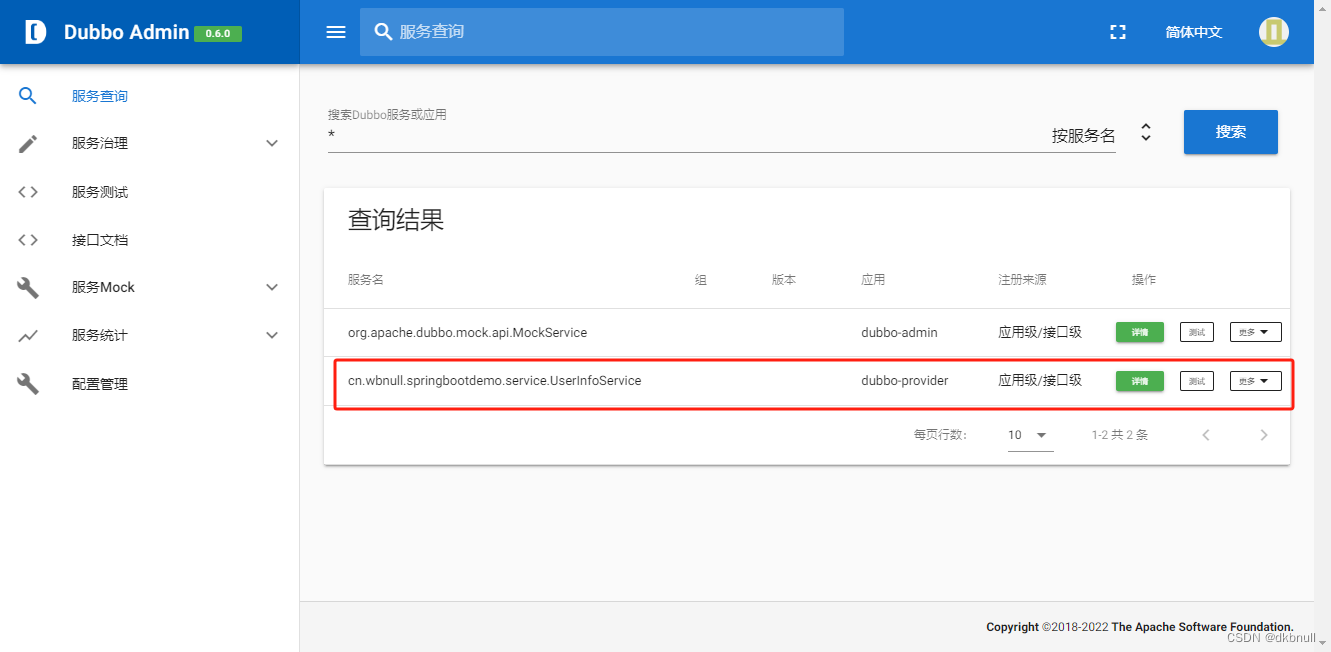Expand the 服务统计 menu chevron
Viewport: 1331px width, 652px height.
point(272,336)
